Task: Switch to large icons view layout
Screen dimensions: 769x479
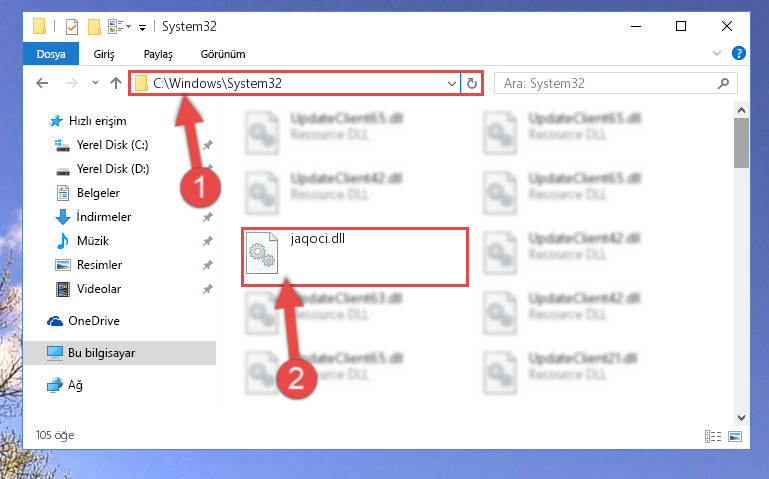Action: pyautogui.click(x=735, y=436)
